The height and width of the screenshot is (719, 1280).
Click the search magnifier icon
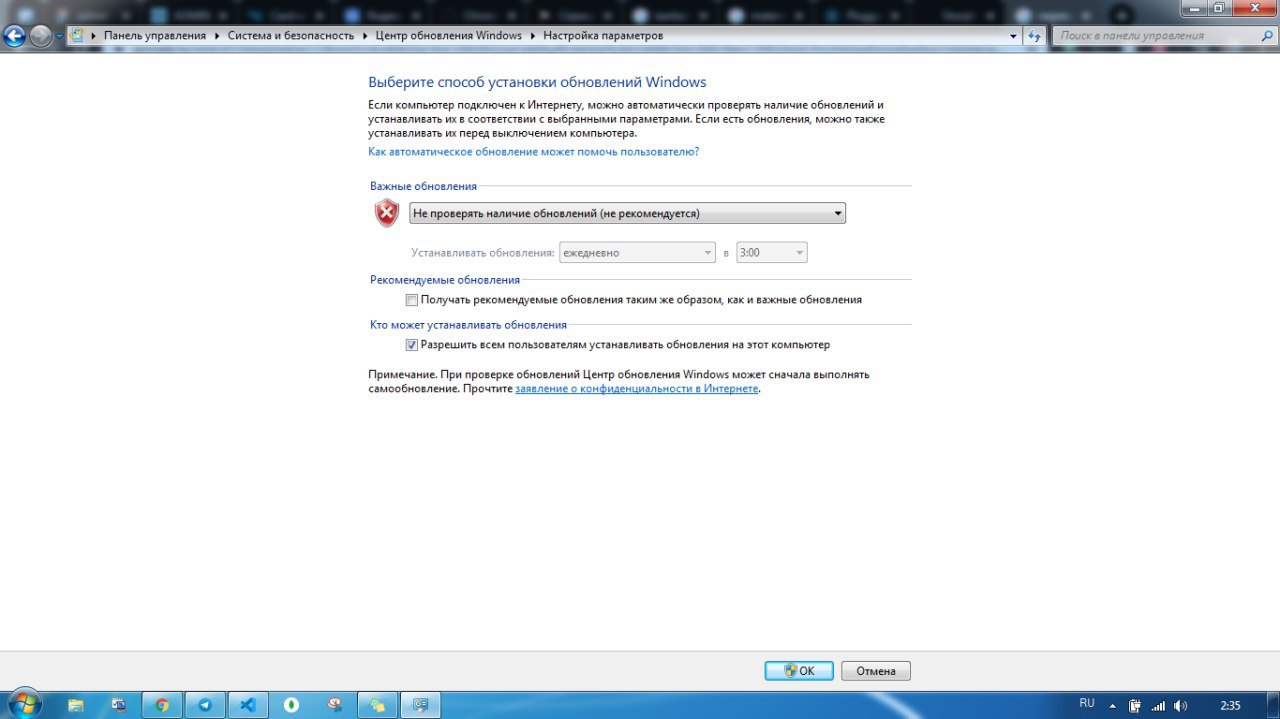click(x=1266, y=35)
